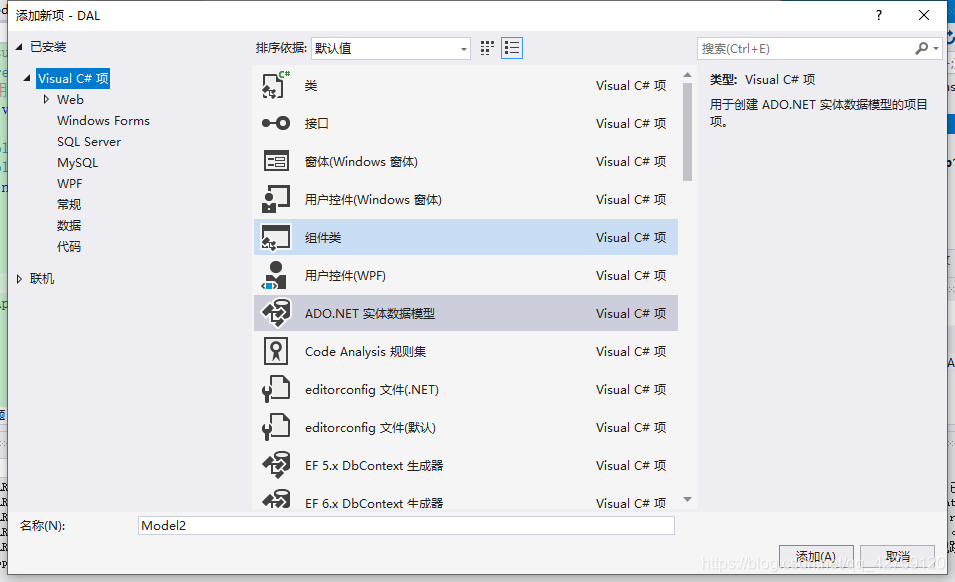955x582 pixels.
Task: Select the 代码 category
Action: pos(69,247)
